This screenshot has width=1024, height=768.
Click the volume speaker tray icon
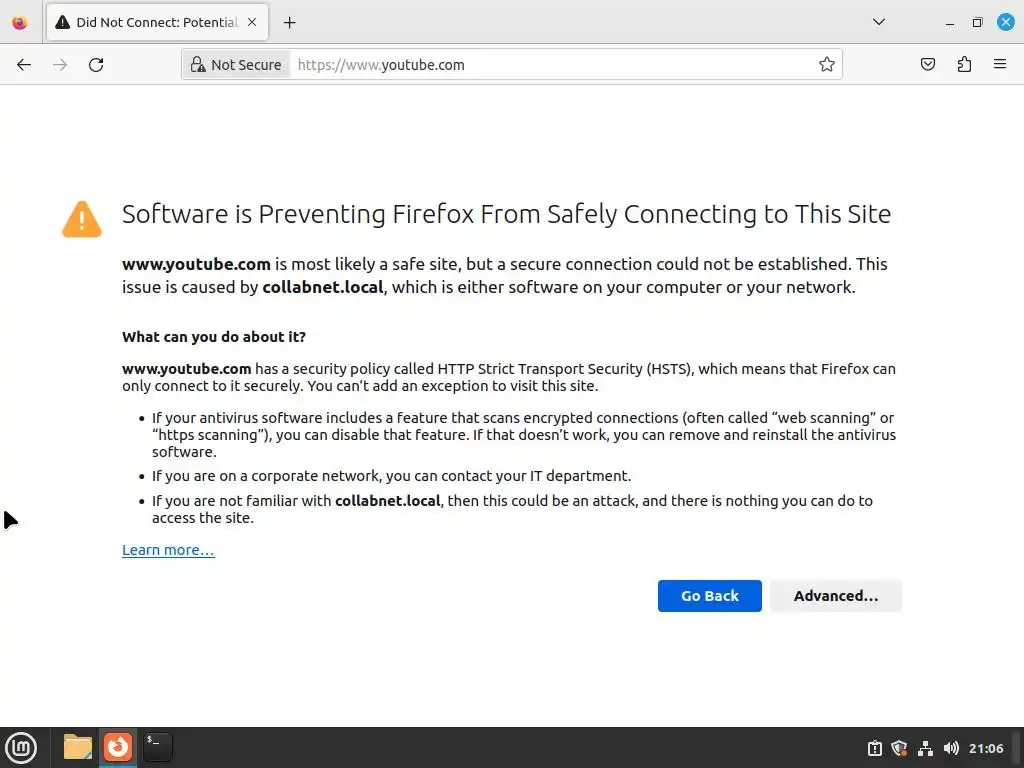[951, 748]
